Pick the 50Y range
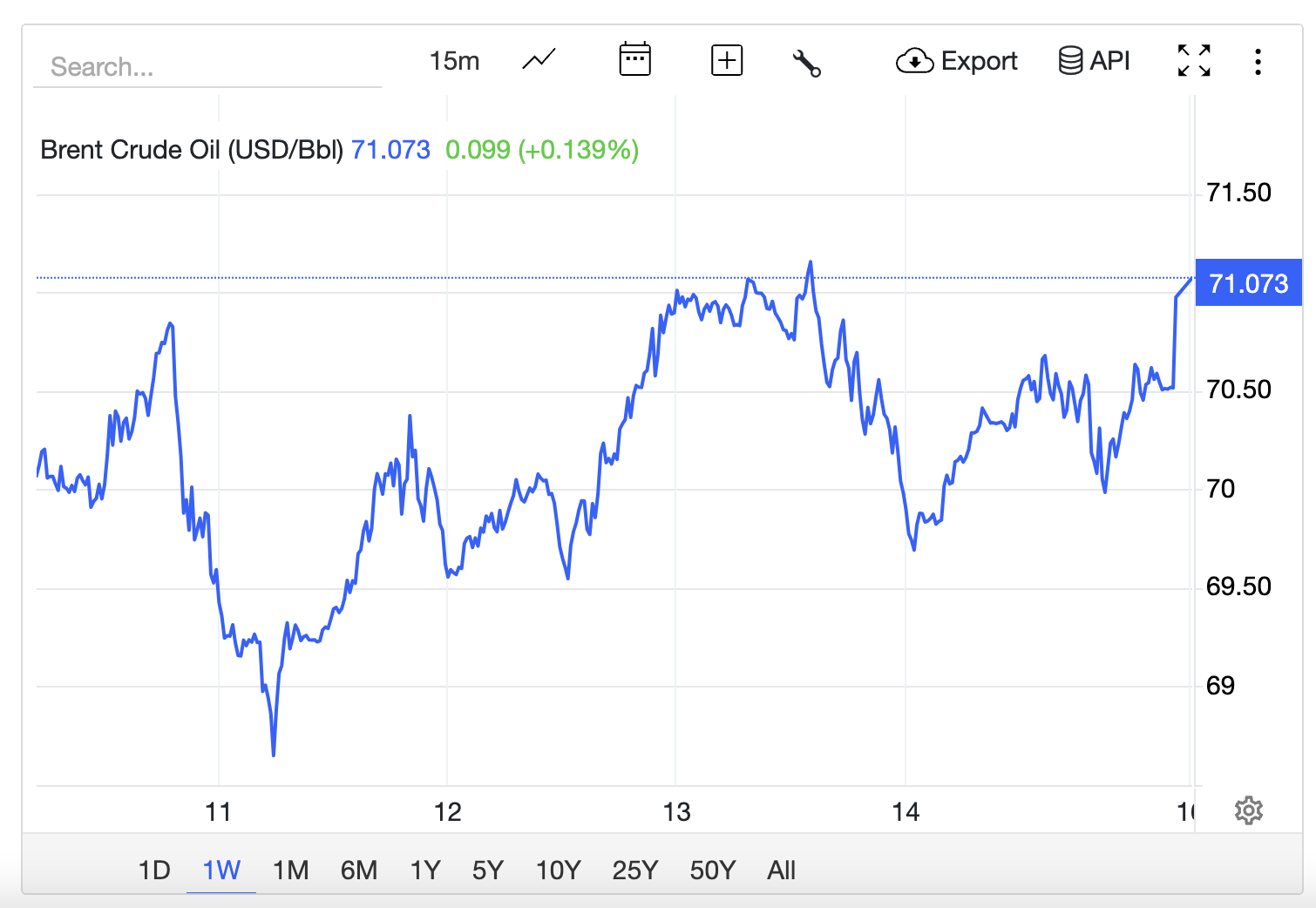 tap(713, 870)
